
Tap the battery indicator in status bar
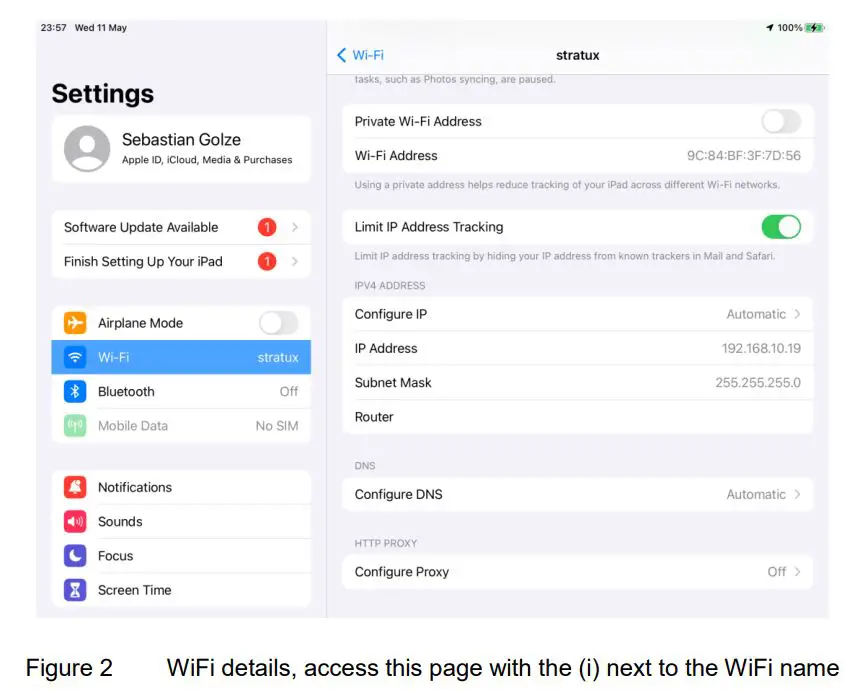point(815,28)
